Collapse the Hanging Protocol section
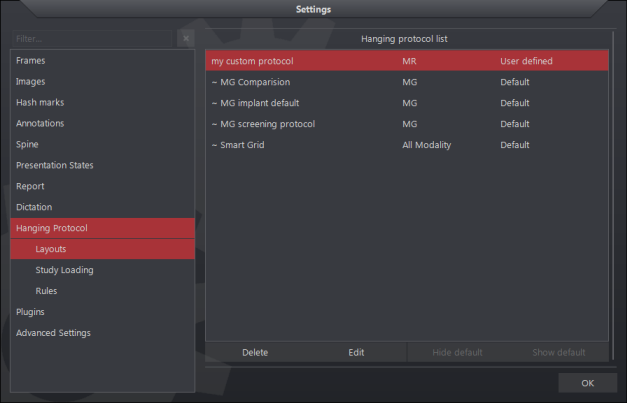 pos(52,228)
